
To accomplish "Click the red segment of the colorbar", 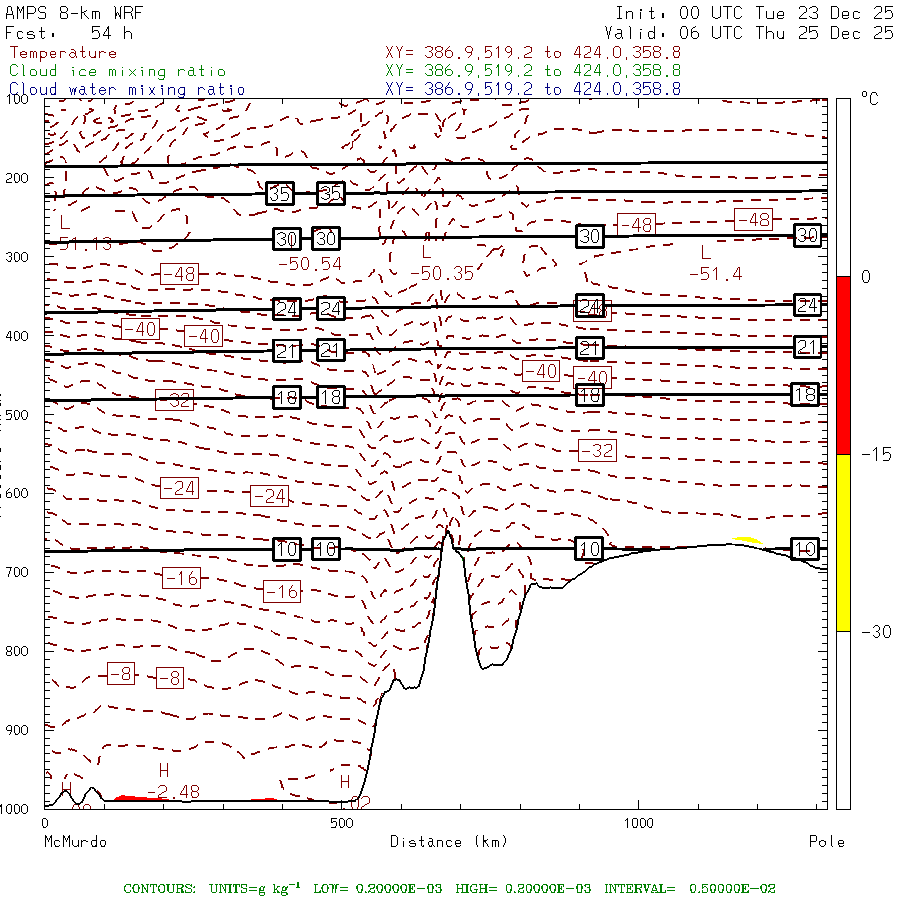I will click(843, 365).
